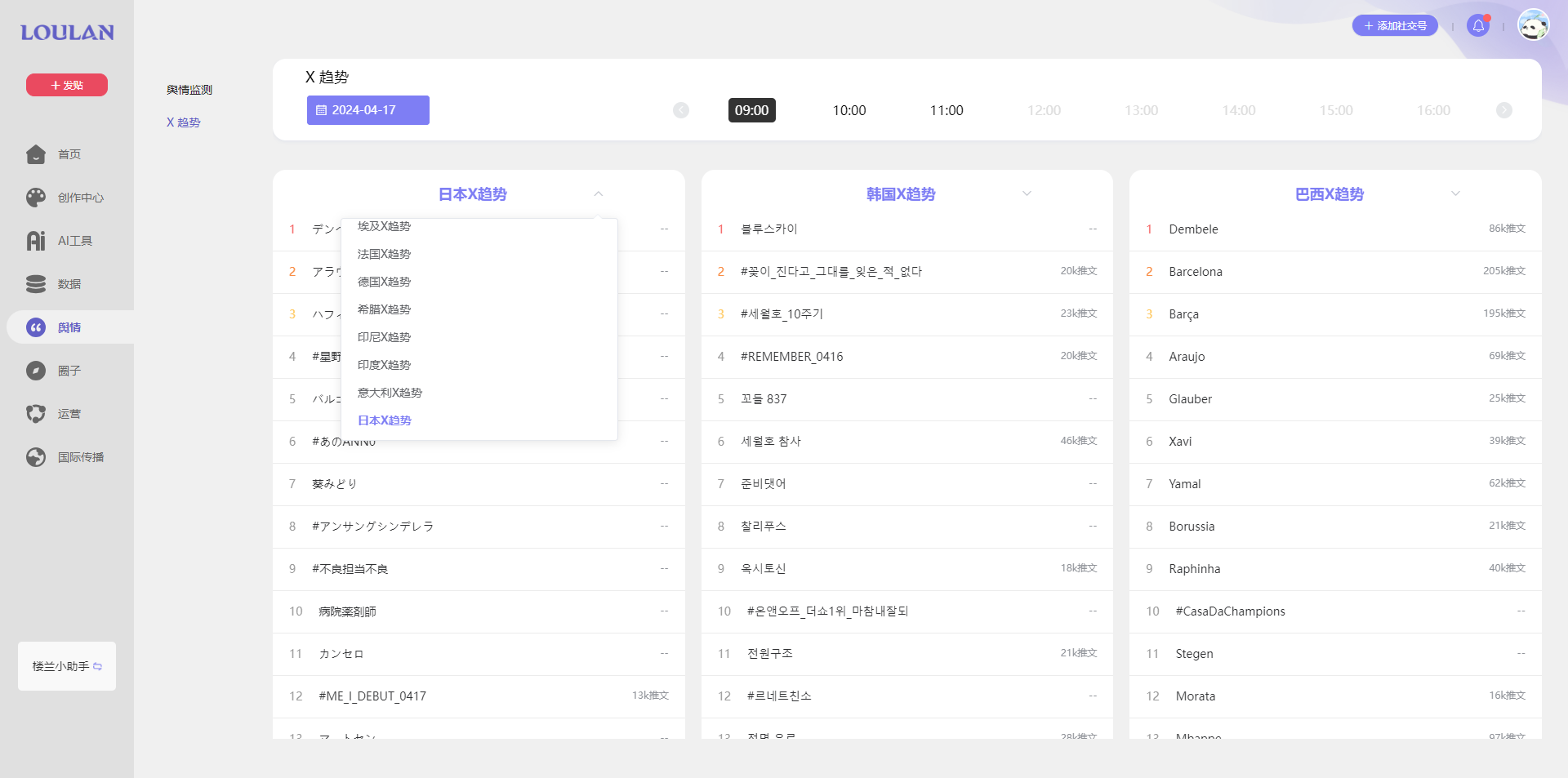Open the 세월호 참사 trend row
Viewport: 1568px width, 778px height.
click(x=907, y=442)
